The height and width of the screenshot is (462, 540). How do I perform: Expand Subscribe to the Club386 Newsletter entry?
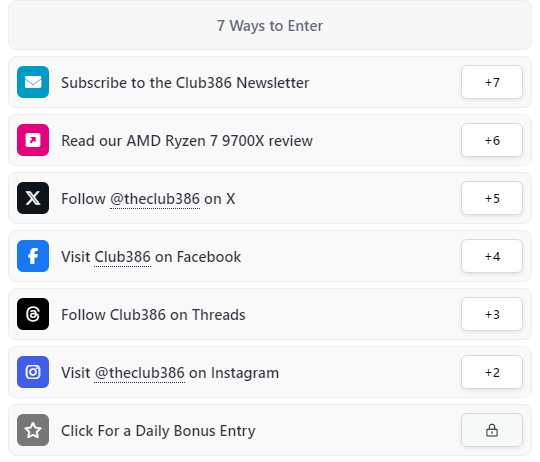[270, 82]
